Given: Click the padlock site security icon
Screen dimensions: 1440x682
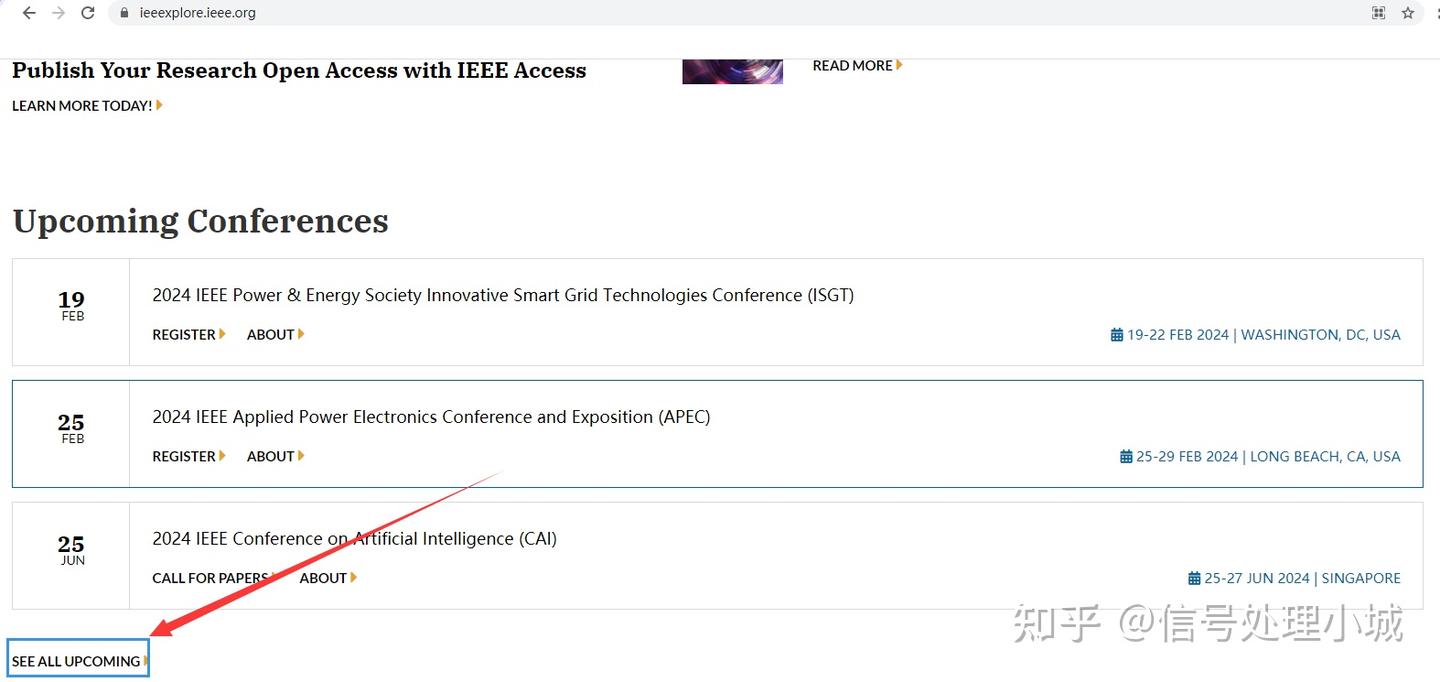Looking at the screenshot, I should tap(124, 13).
